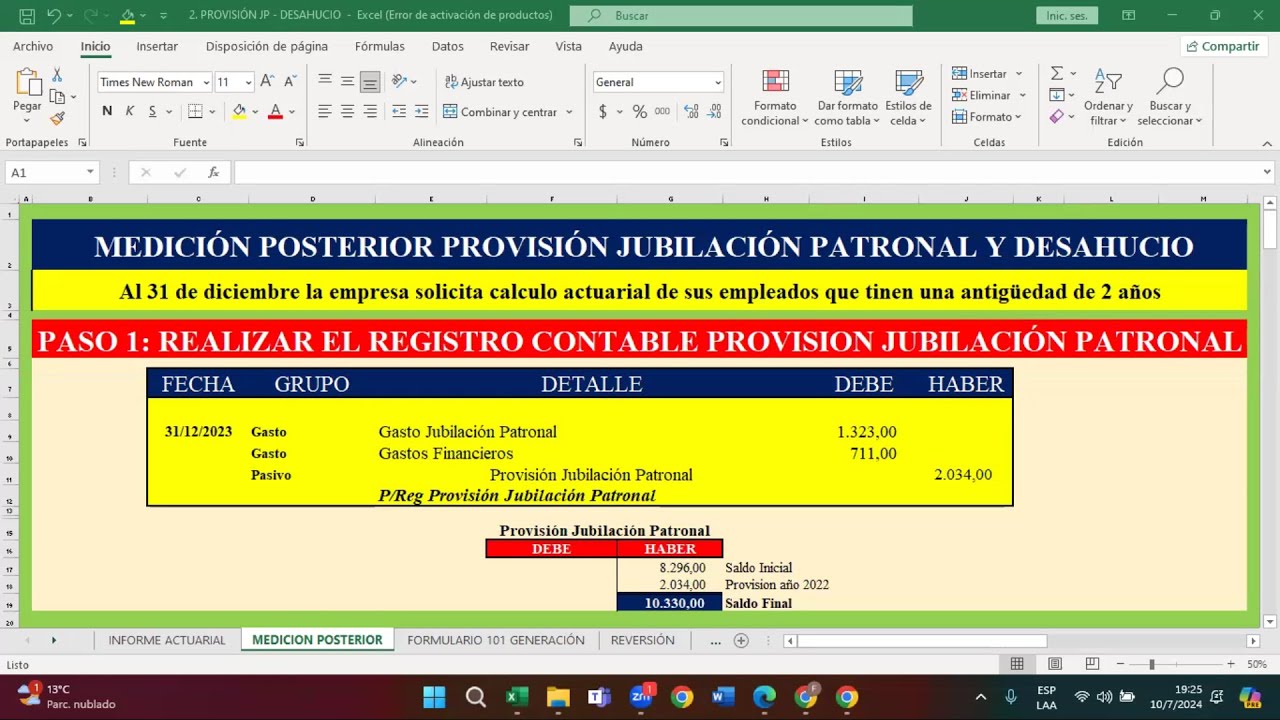Toggle italic with the K button
The image size is (1280, 720).
click(130, 111)
